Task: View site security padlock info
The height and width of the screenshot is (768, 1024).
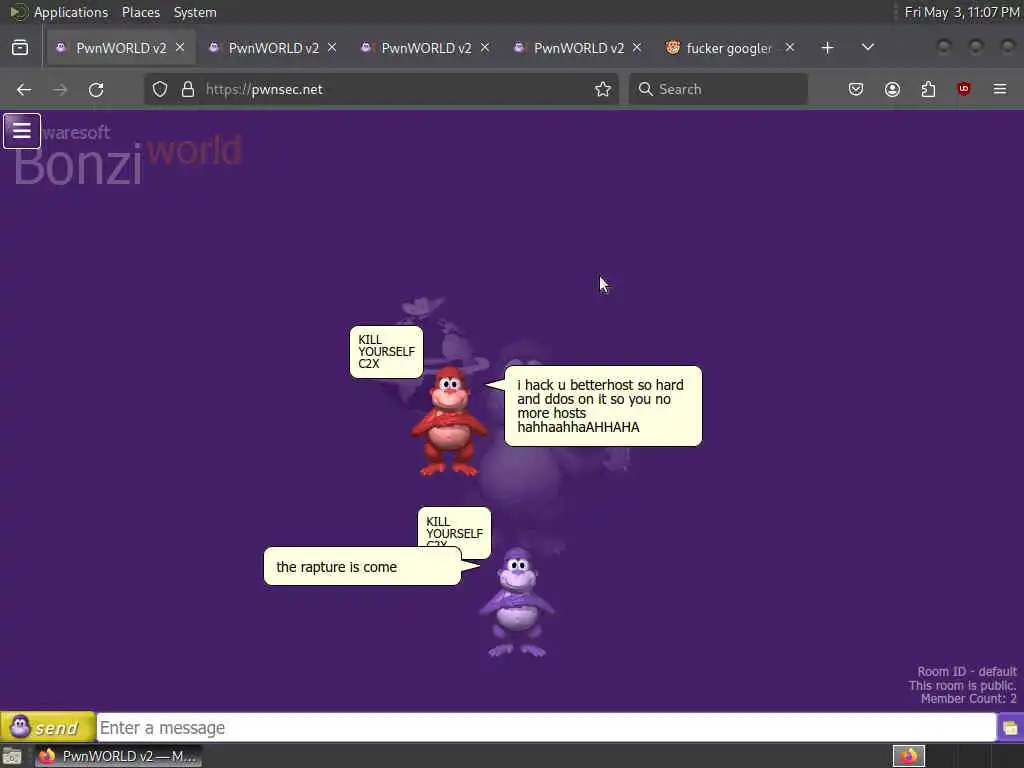Action: point(188,89)
